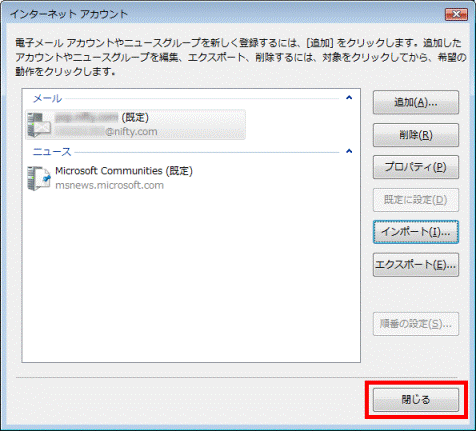This screenshot has height=431, width=476.
Task: Click the msnews.microsoft.com server text
Action: click(x=109, y=185)
